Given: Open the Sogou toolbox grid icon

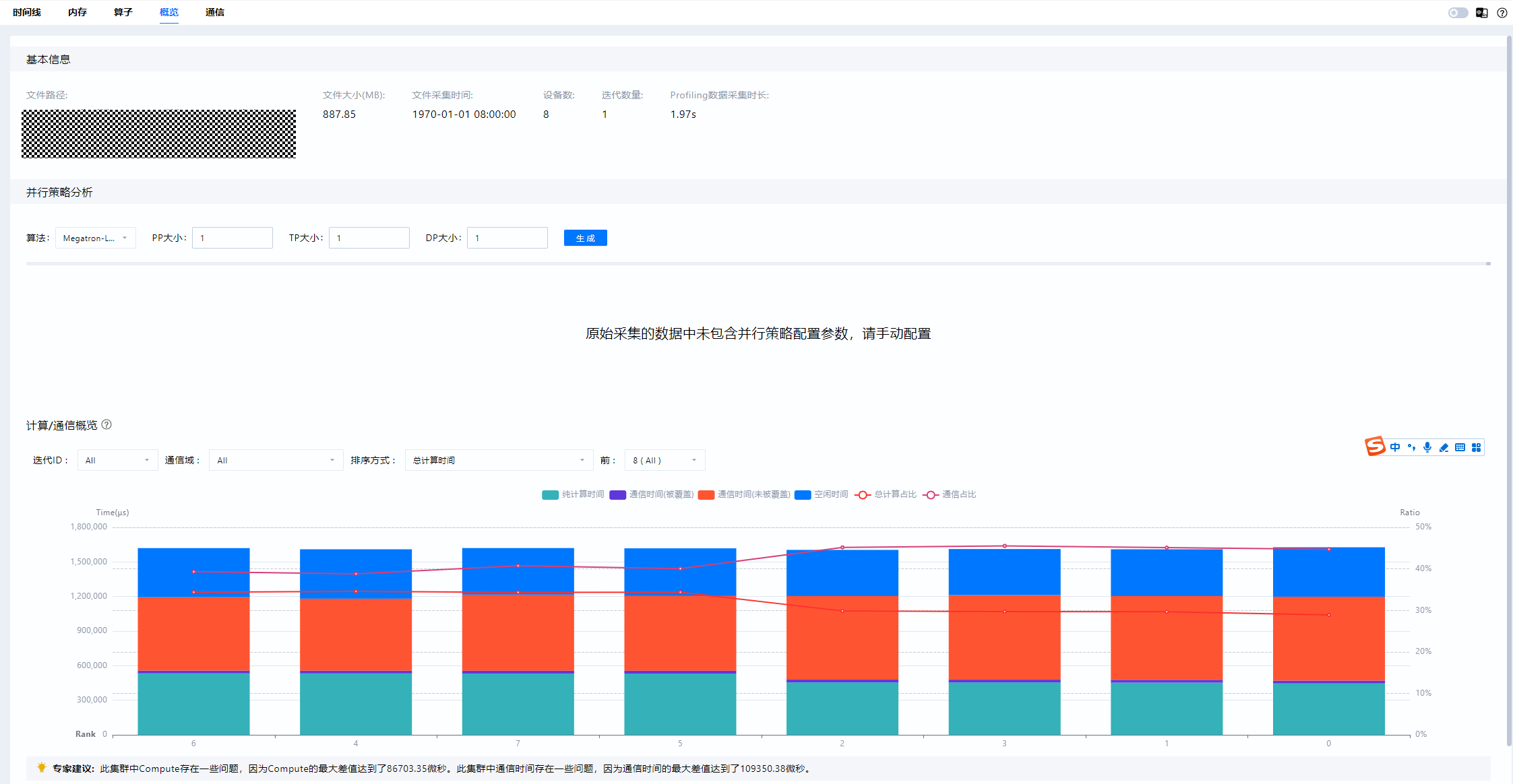Looking at the screenshot, I should 1476,447.
